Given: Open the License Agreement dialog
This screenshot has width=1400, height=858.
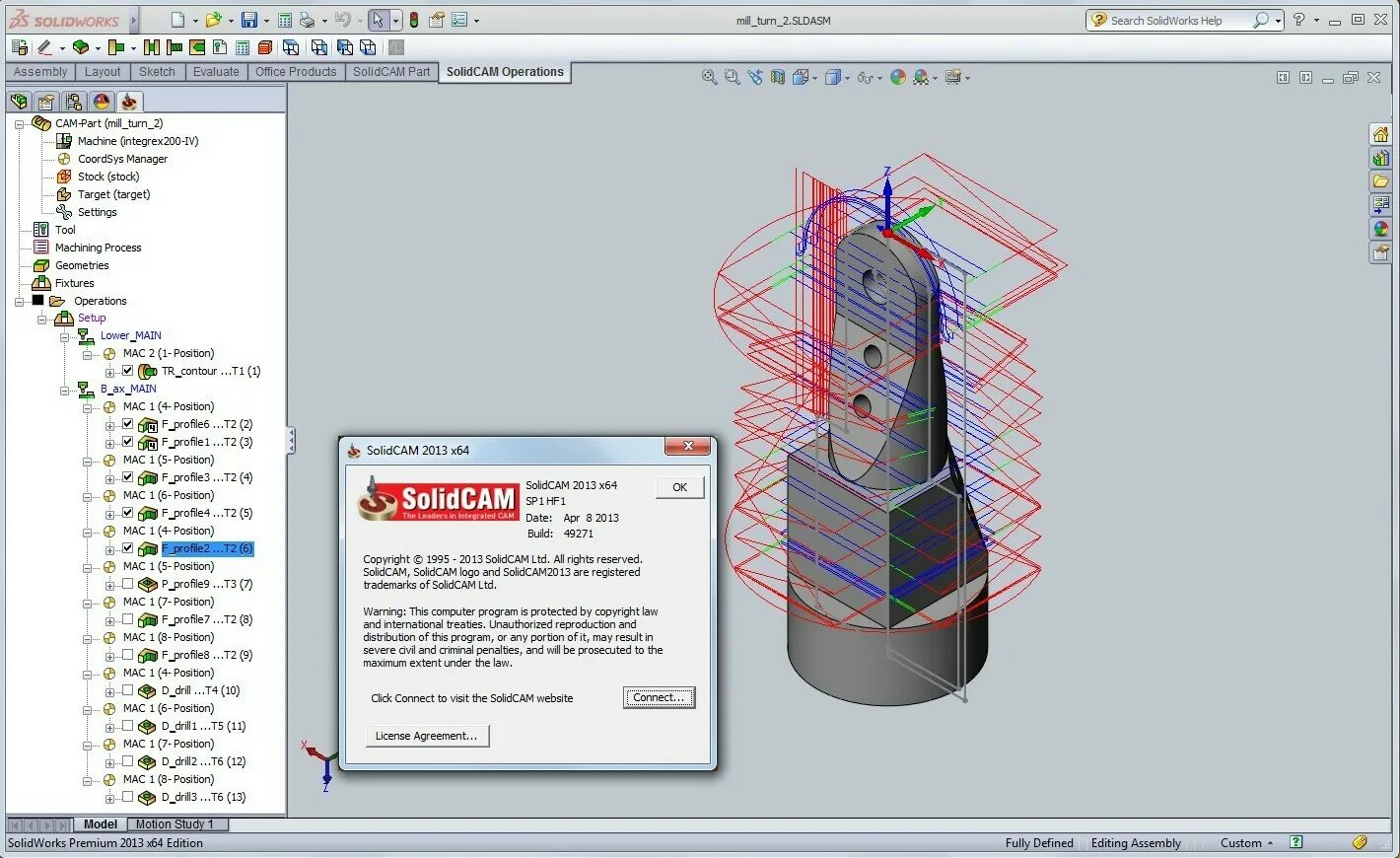Looking at the screenshot, I should (x=427, y=736).
